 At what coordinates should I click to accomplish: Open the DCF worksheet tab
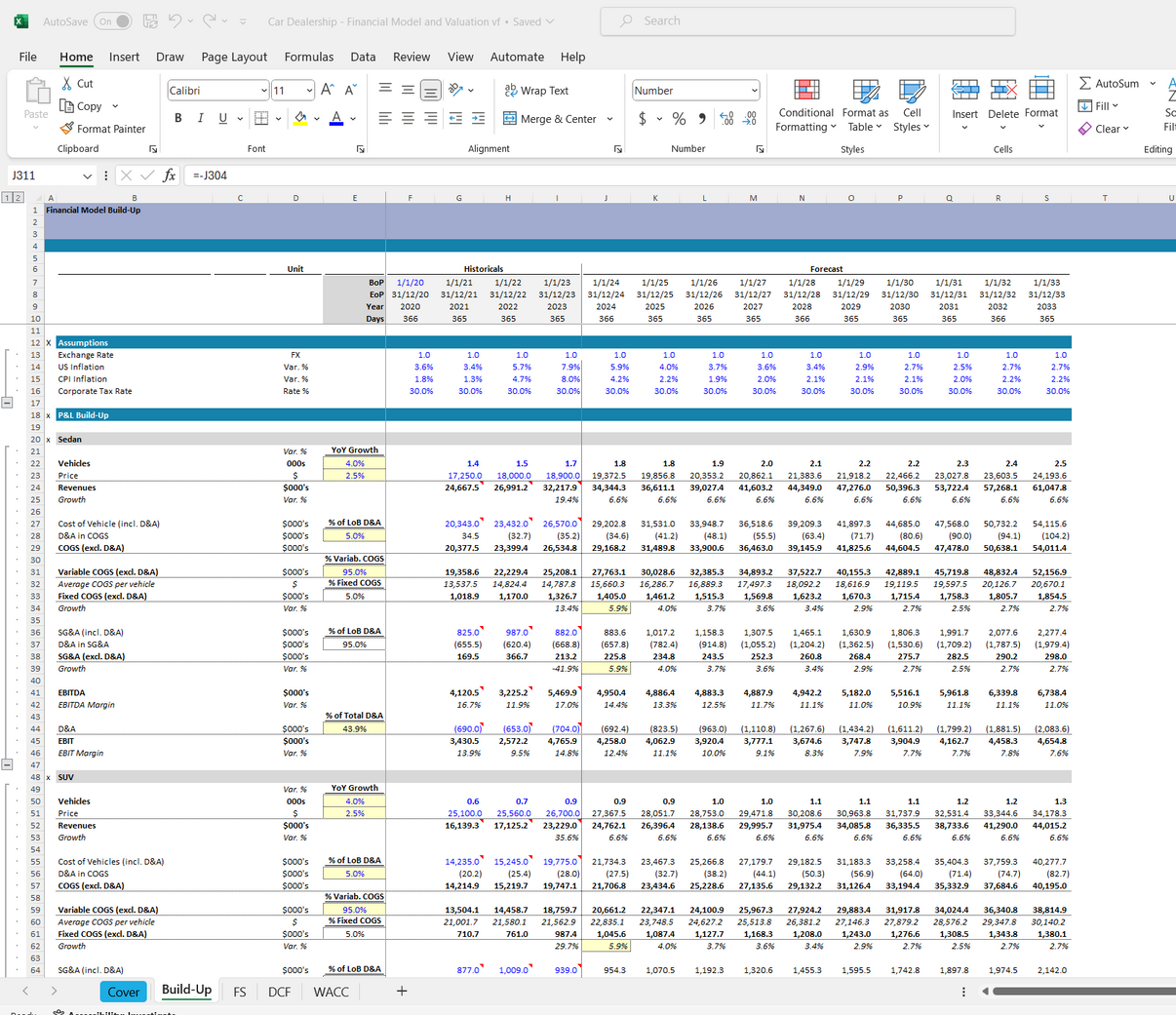click(x=280, y=991)
